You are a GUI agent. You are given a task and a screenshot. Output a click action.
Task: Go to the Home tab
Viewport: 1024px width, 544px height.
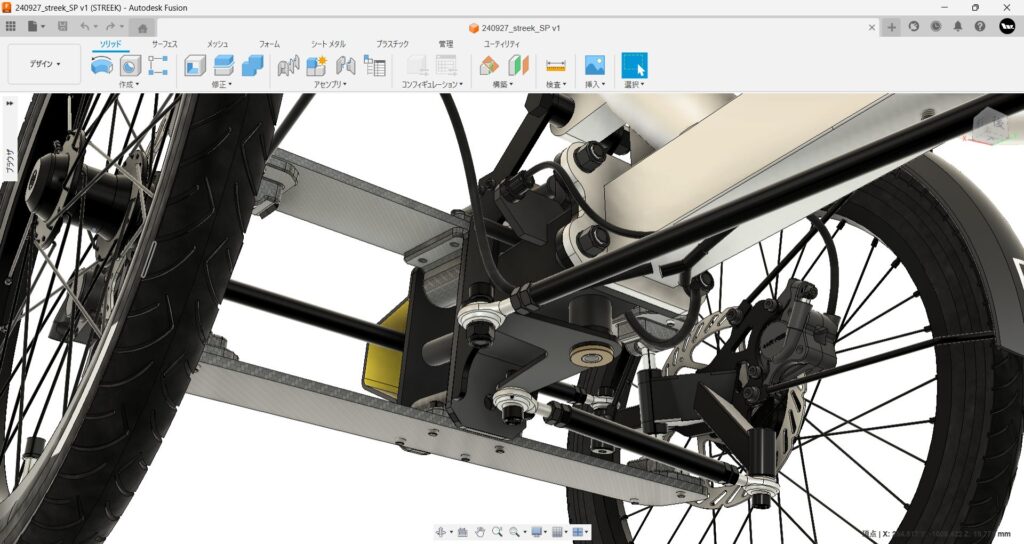[x=142, y=27]
